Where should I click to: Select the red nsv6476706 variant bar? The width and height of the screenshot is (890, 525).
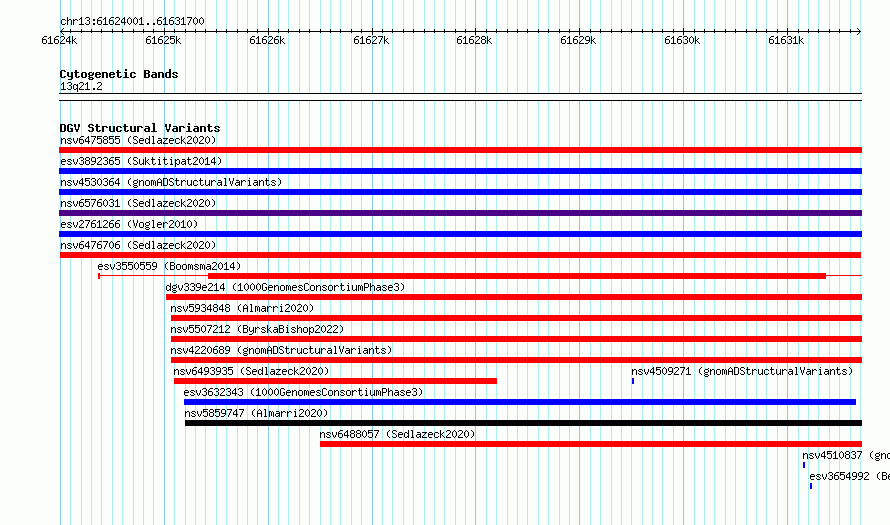460,255
